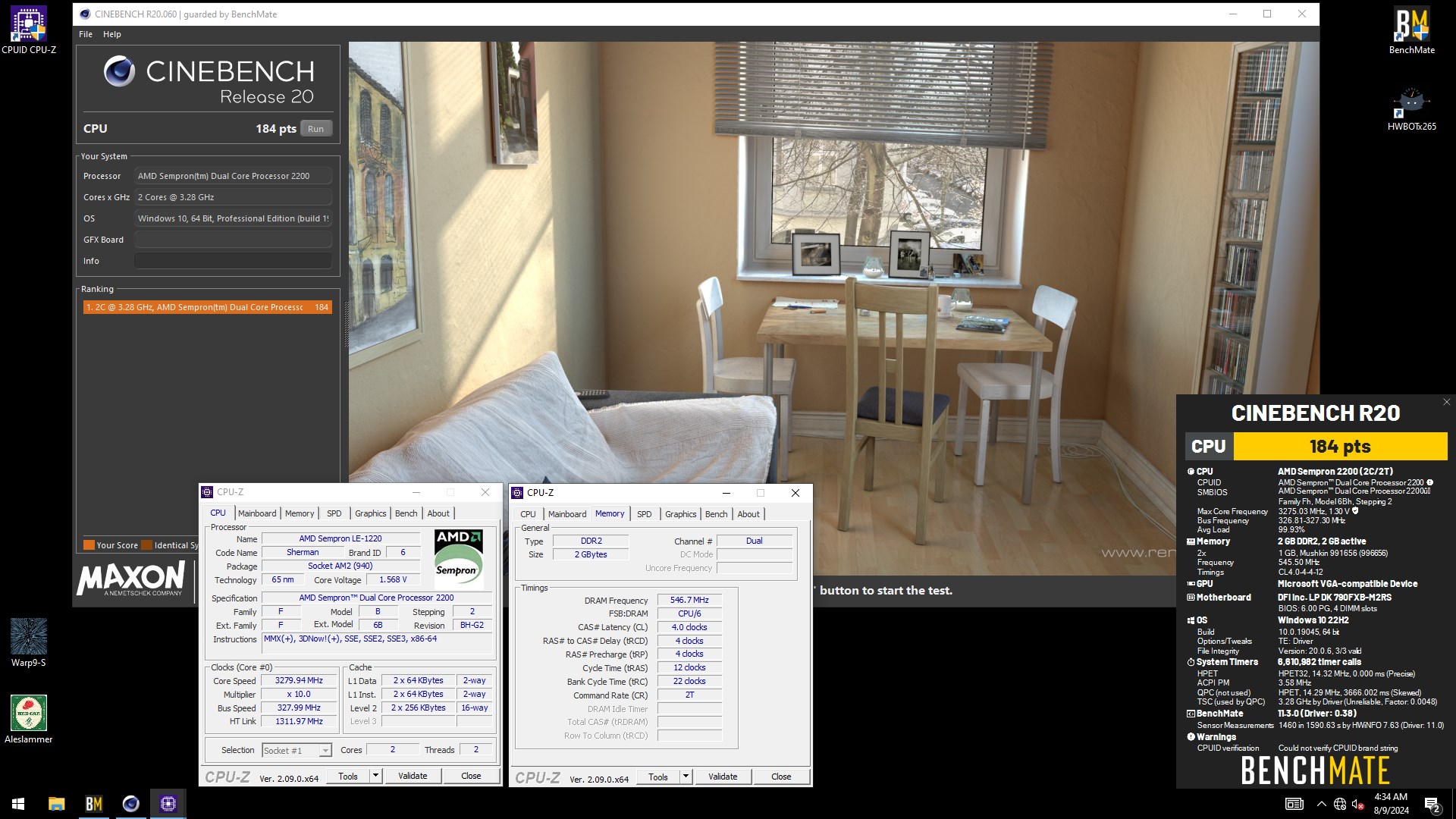The height and width of the screenshot is (819, 1456).
Task: Switch to CPU tab in right CPU-Z
Action: click(529, 514)
